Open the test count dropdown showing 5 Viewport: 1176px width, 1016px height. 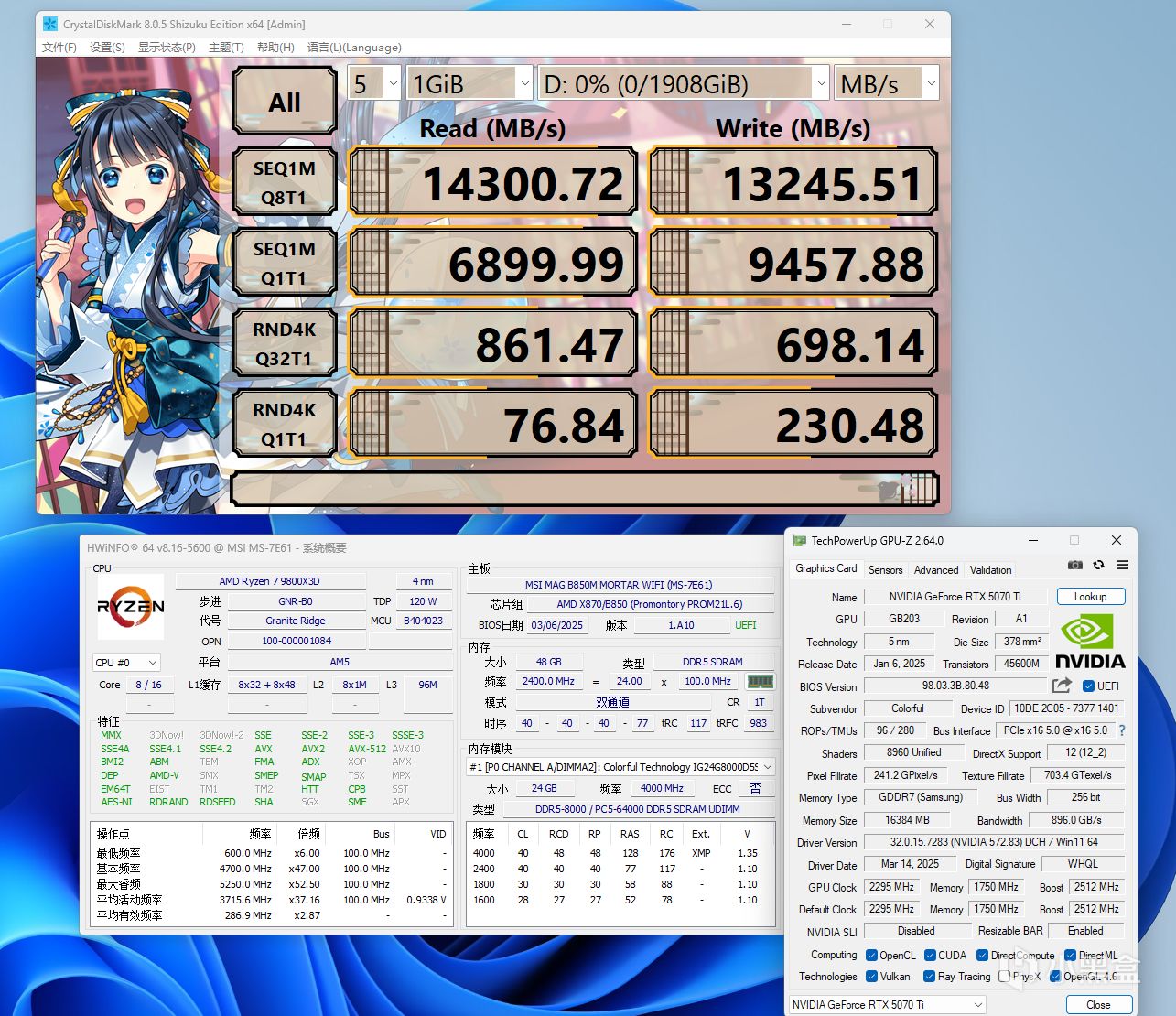tap(374, 83)
